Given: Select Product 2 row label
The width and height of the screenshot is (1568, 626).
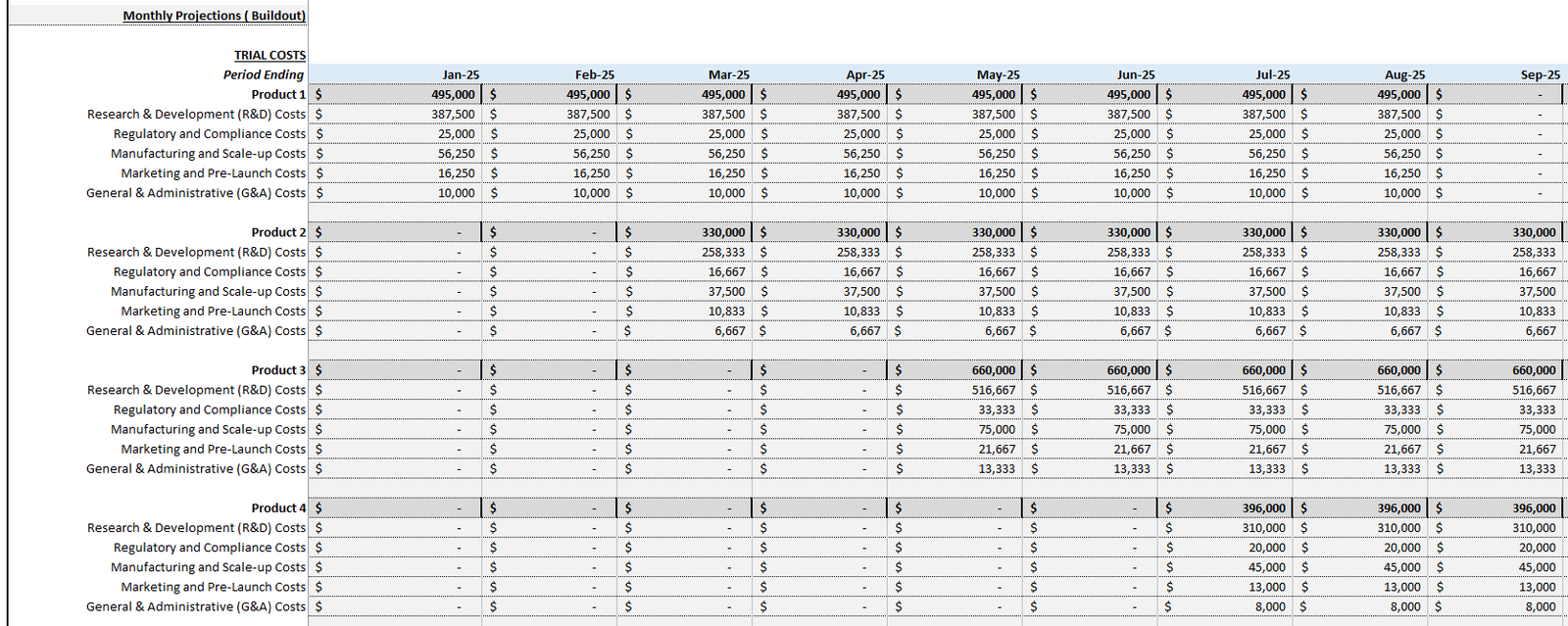Looking at the screenshot, I should (278, 233).
